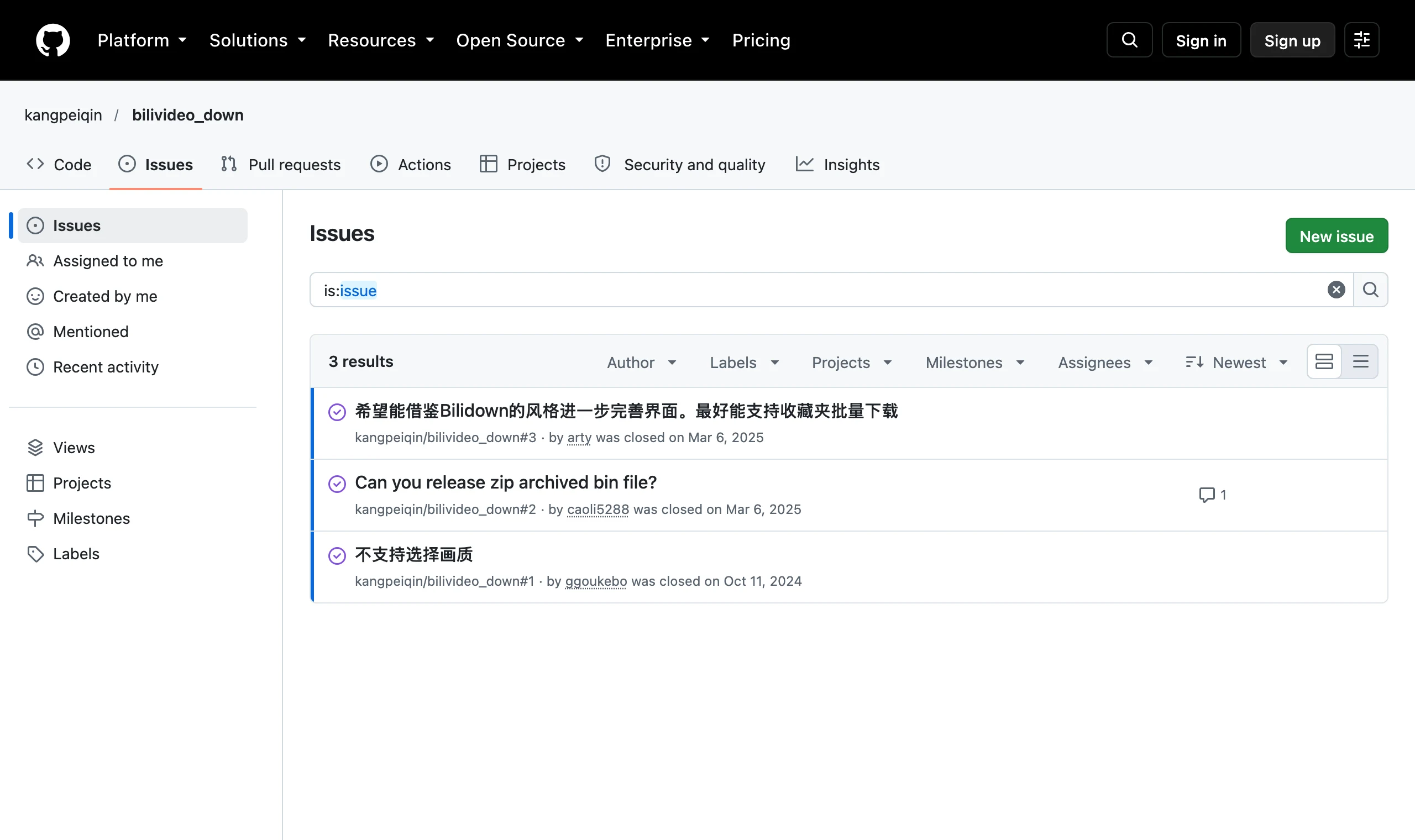Screen dimensions: 1415x840
Task: Click the New issue button
Action: click(x=1337, y=235)
